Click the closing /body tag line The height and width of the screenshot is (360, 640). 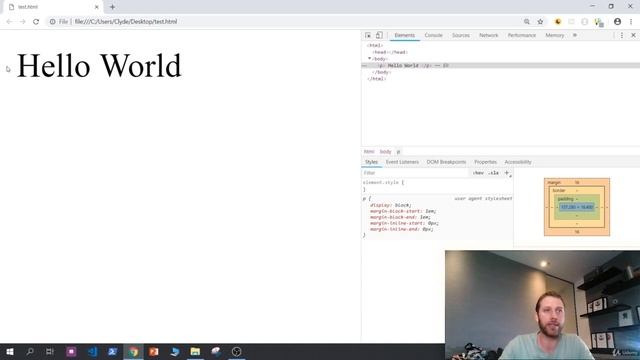[382, 72]
